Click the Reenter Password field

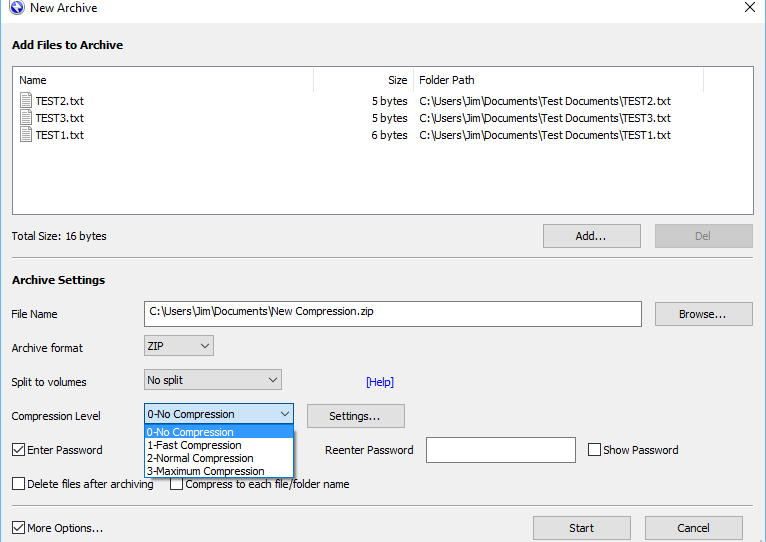tap(501, 450)
